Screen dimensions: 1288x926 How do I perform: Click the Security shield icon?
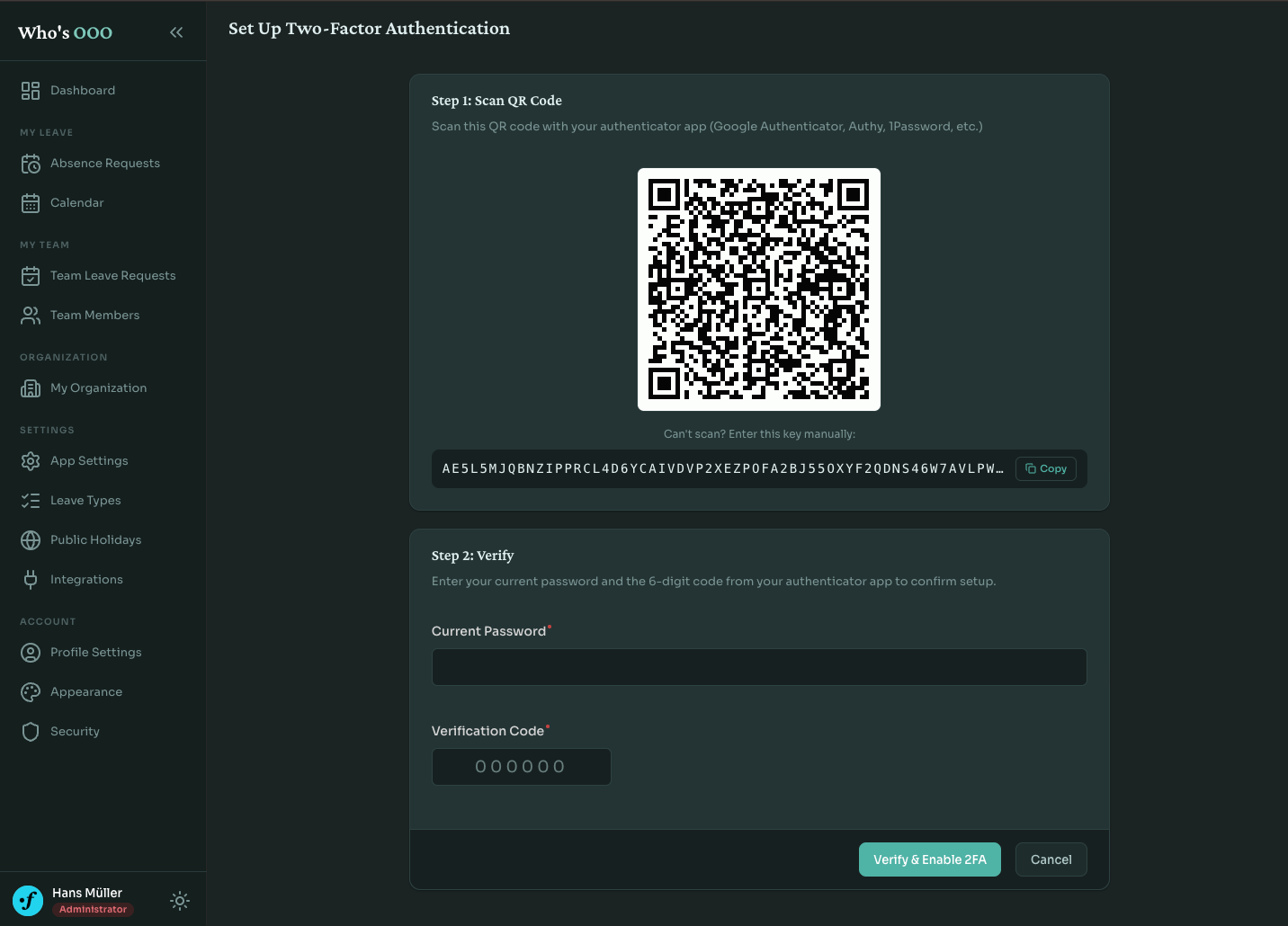tap(31, 732)
